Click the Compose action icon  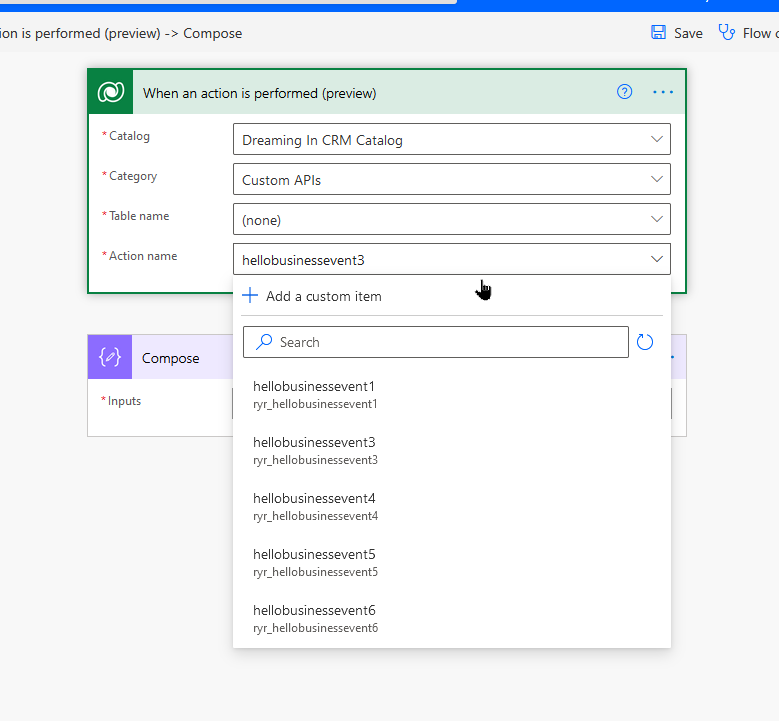[111, 358]
